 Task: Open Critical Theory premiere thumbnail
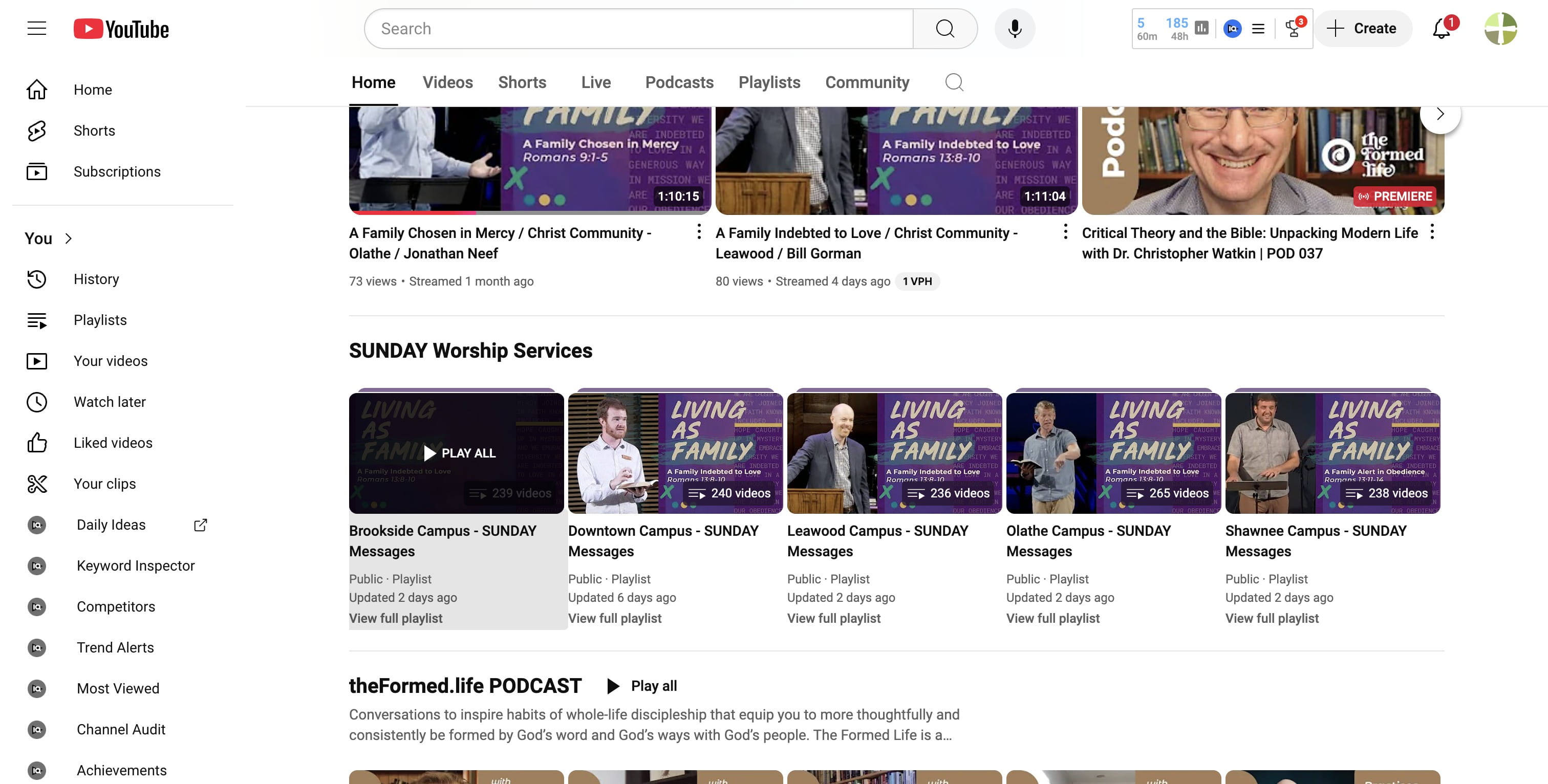[x=1262, y=160]
